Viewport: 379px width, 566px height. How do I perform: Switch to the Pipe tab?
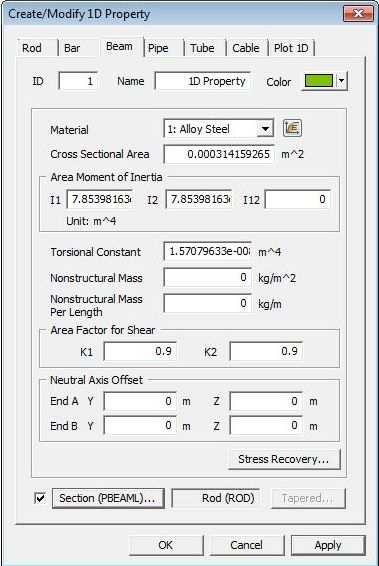pos(158,48)
